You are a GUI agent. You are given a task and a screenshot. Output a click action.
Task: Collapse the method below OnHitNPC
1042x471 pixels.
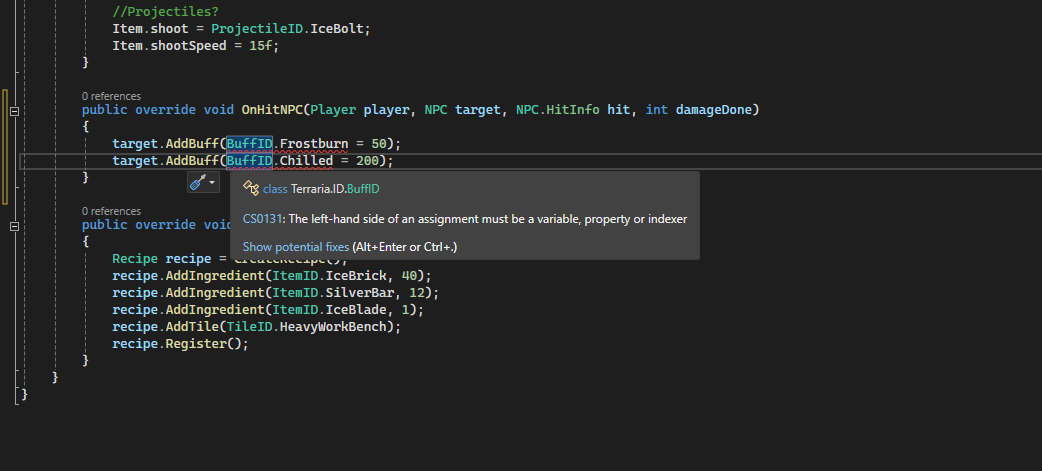[x=14, y=227]
